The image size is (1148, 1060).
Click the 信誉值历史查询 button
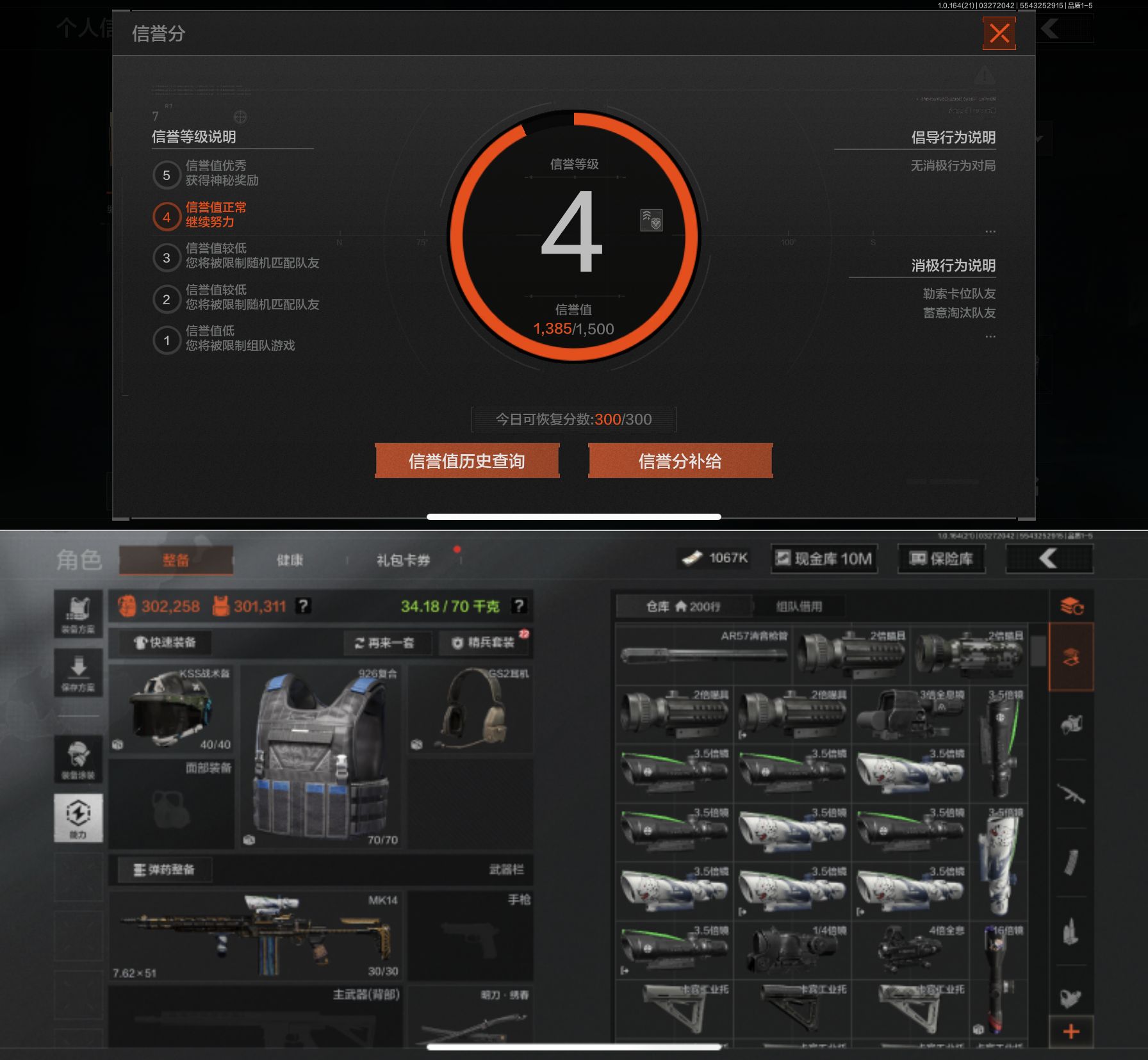(467, 461)
